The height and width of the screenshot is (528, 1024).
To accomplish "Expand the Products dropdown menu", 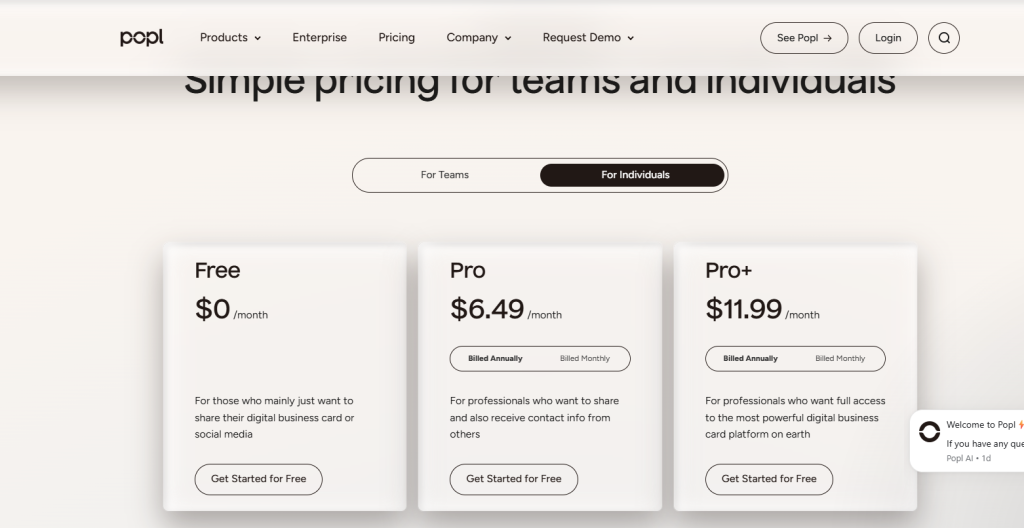I will click(x=230, y=38).
